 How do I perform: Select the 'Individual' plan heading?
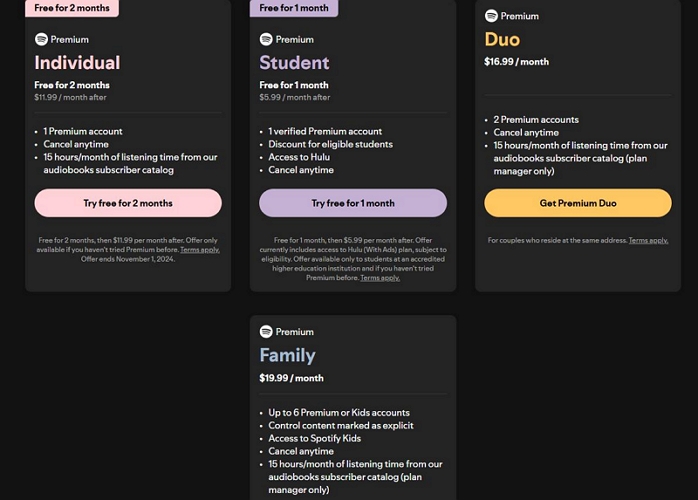coord(77,63)
